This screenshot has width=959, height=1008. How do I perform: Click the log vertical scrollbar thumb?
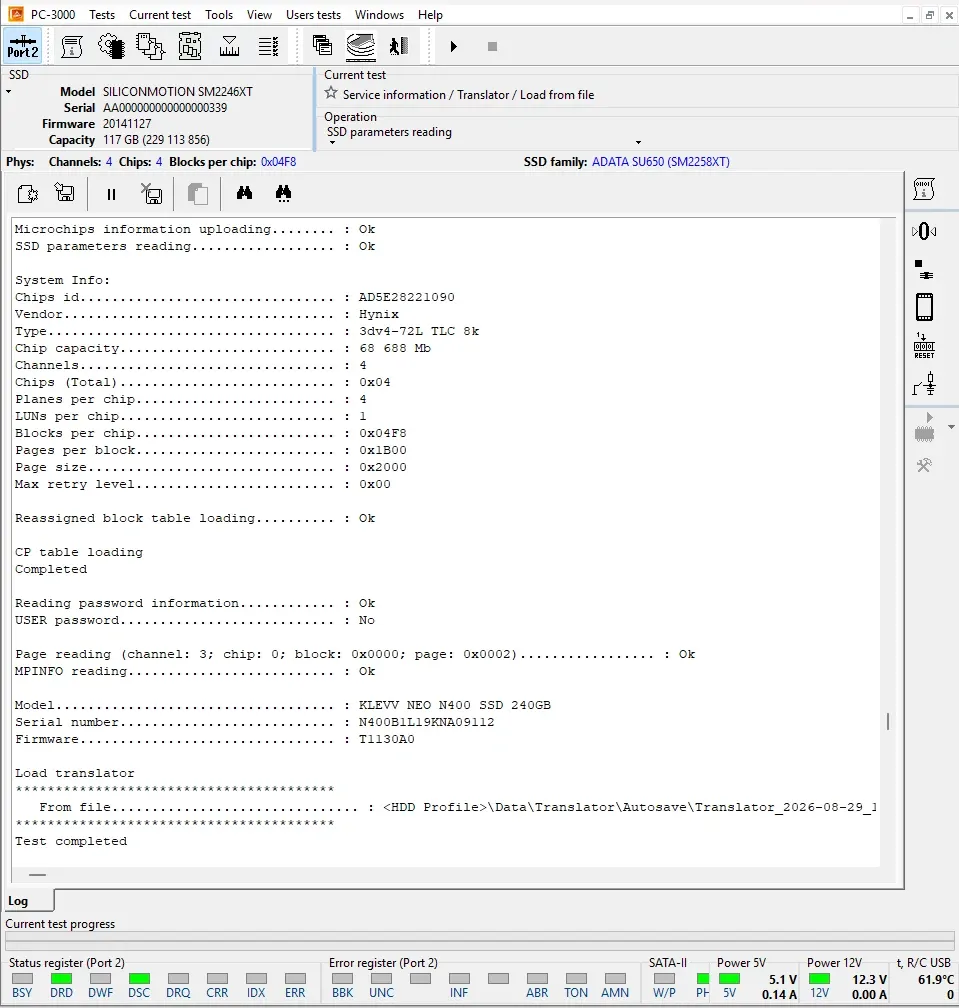click(x=888, y=721)
